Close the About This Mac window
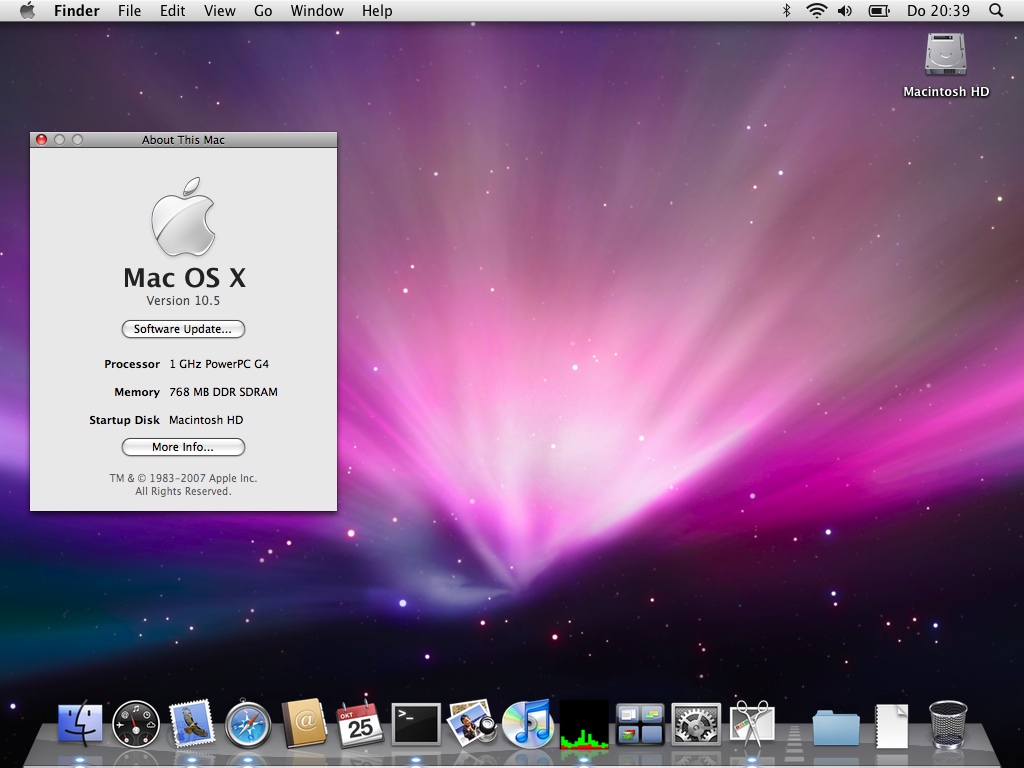The image size is (1024, 768). click(x=41, y=139)
